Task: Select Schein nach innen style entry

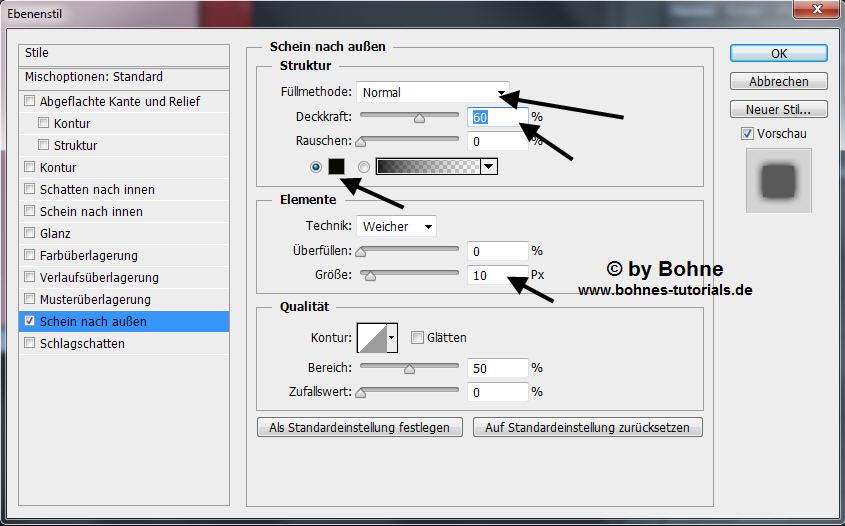Action: click(91, 211)
